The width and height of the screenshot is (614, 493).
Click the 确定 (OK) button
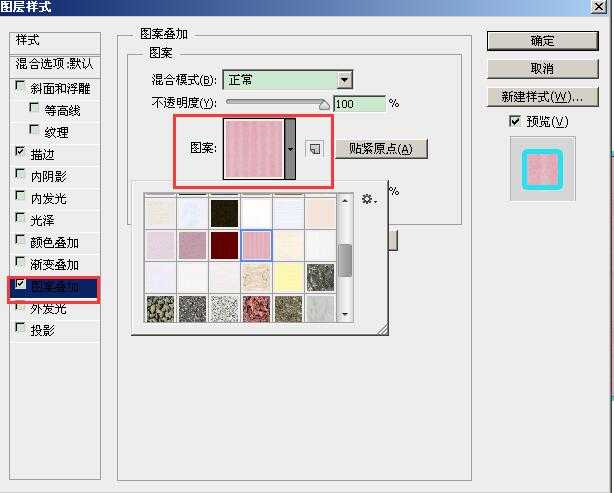coord(542,41)
